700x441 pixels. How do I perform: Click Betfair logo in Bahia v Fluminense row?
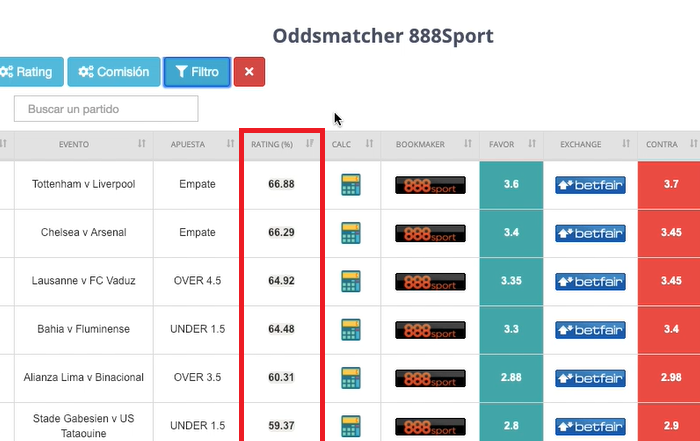click(x=590, y=329)
